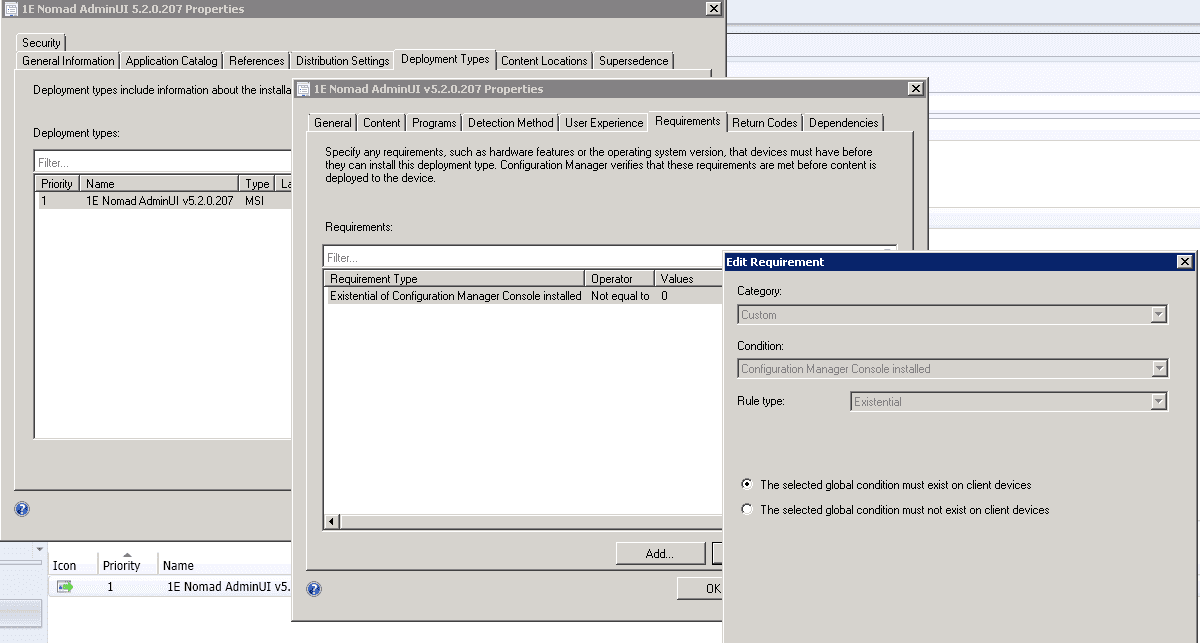This screenshot has width=1200, height=643.
Task: Sort requirements by Operator column
Action: tap(619, 279)
